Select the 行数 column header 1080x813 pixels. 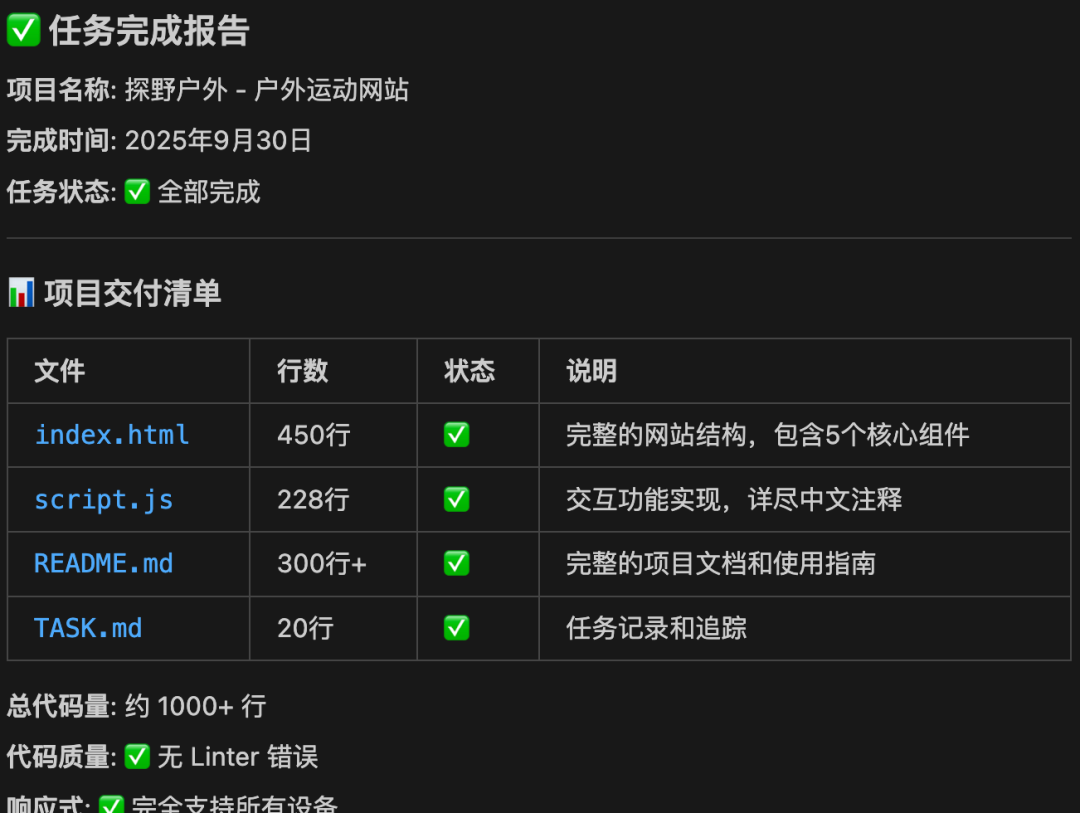(x=302, y=371)
